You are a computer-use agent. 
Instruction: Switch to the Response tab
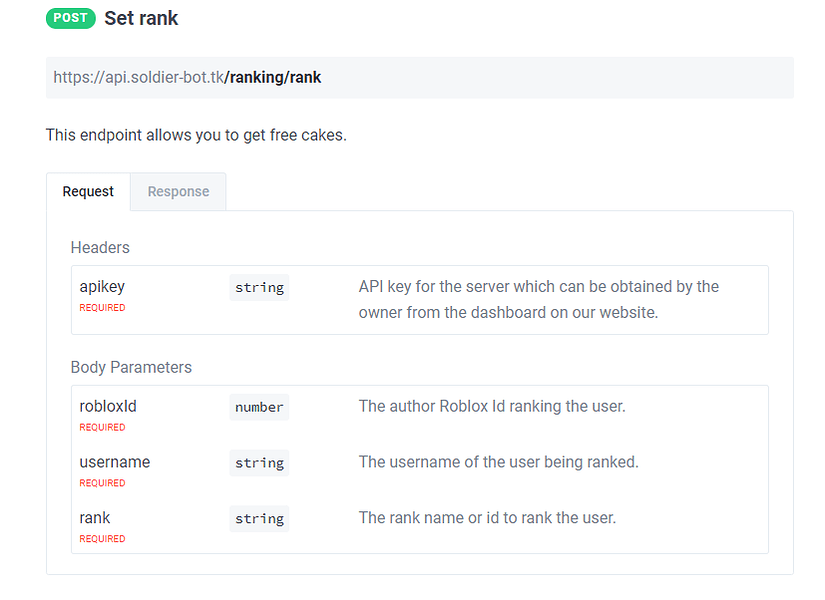click(178, 192)
